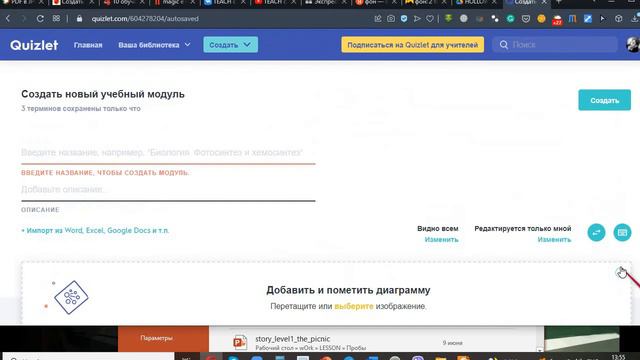Click the red weather extension icon
The width and height of the screenshot is (640, 360).
click(557, 20)
